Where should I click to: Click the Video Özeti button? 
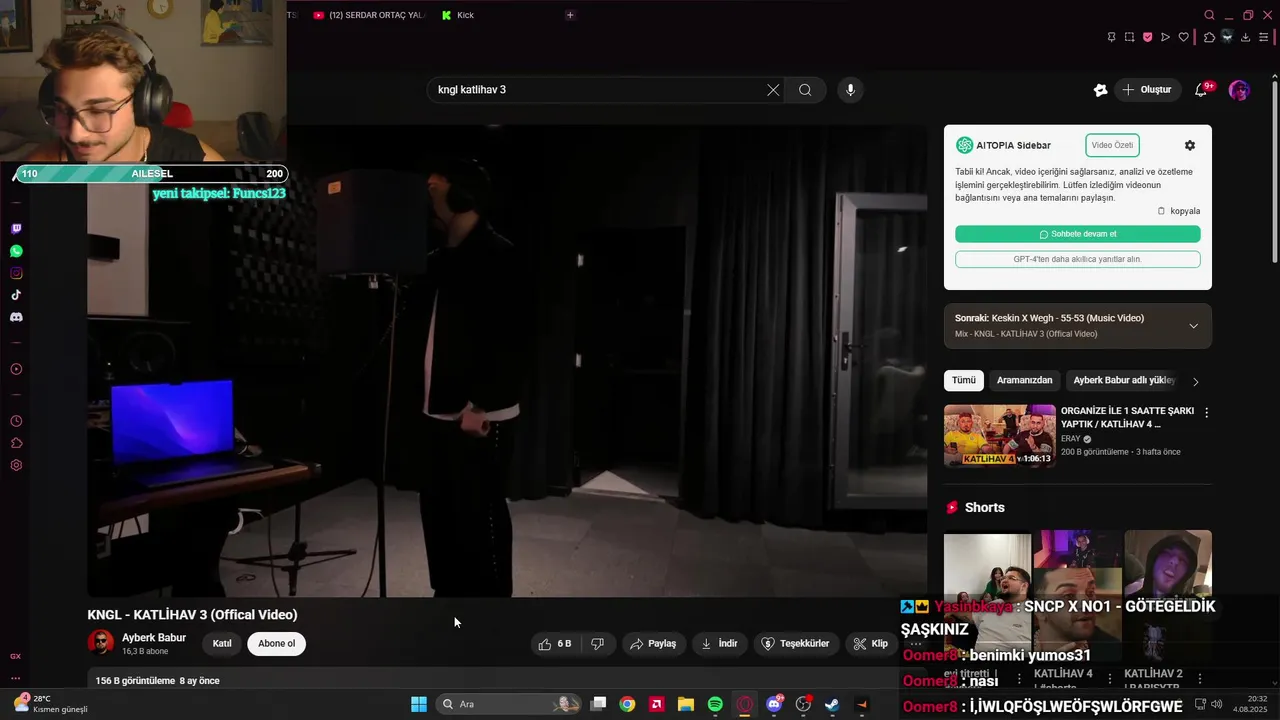[1112, 145]
